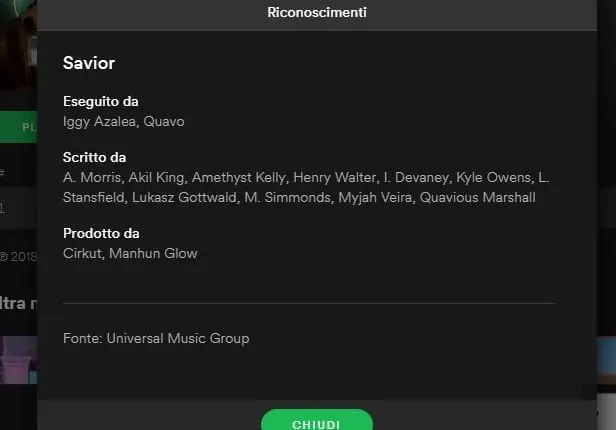
Task: Click the Savior song title
Action: (x=89, y=63)
